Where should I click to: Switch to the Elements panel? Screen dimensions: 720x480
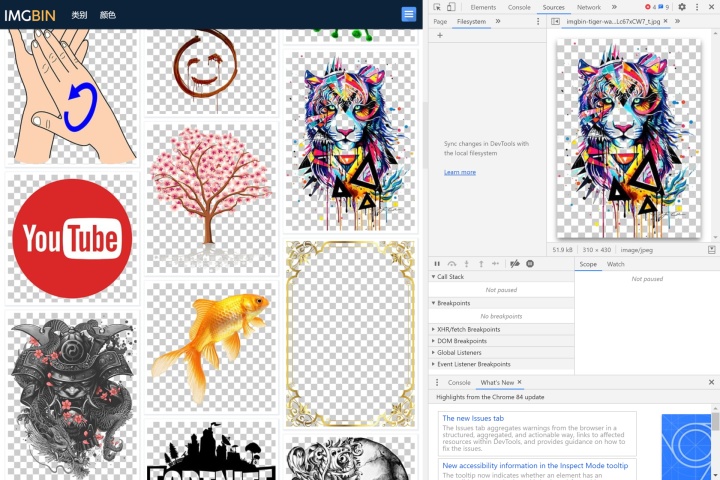(x=483, y=7)
